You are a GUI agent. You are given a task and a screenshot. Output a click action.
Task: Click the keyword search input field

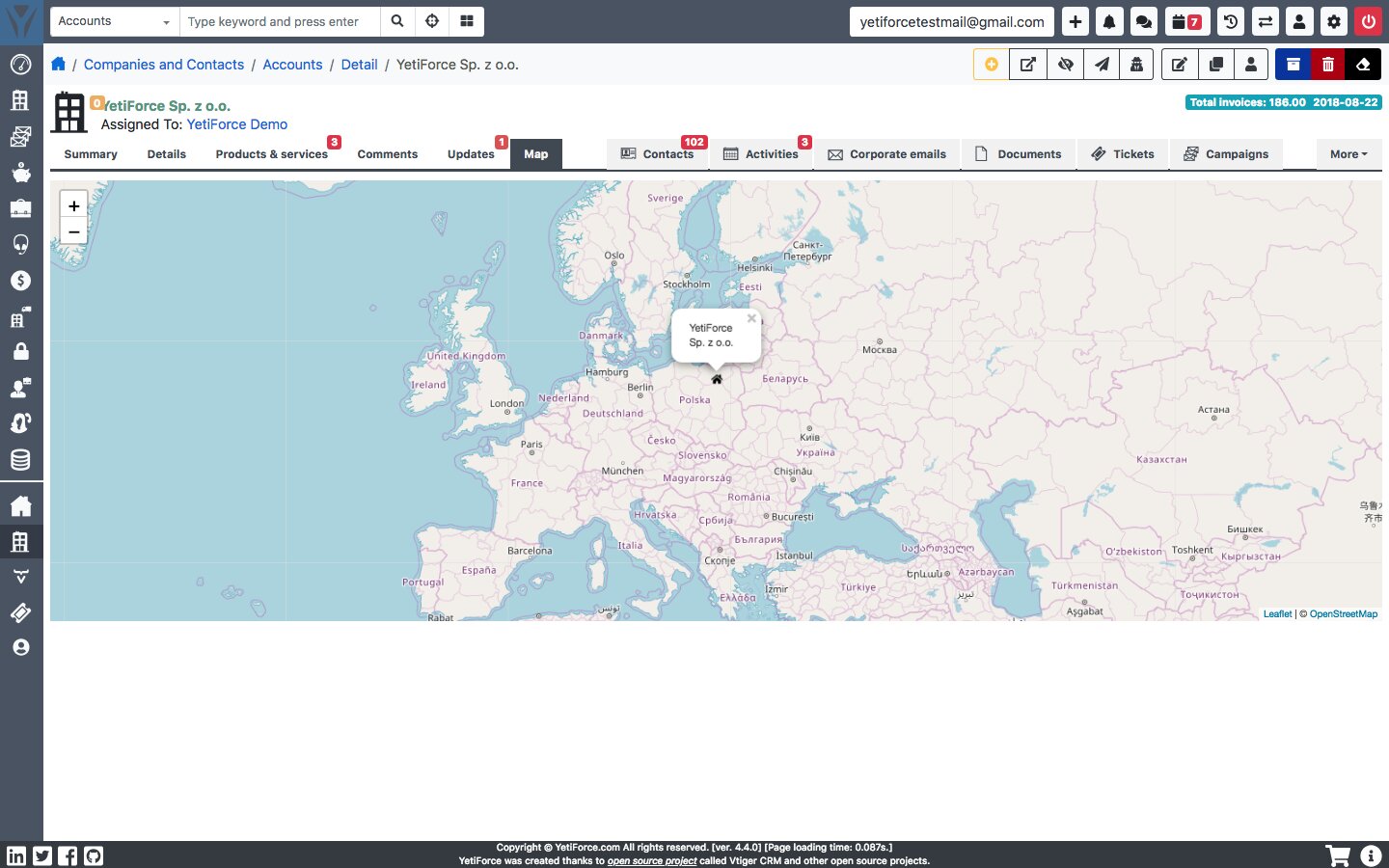click(280, 21)
